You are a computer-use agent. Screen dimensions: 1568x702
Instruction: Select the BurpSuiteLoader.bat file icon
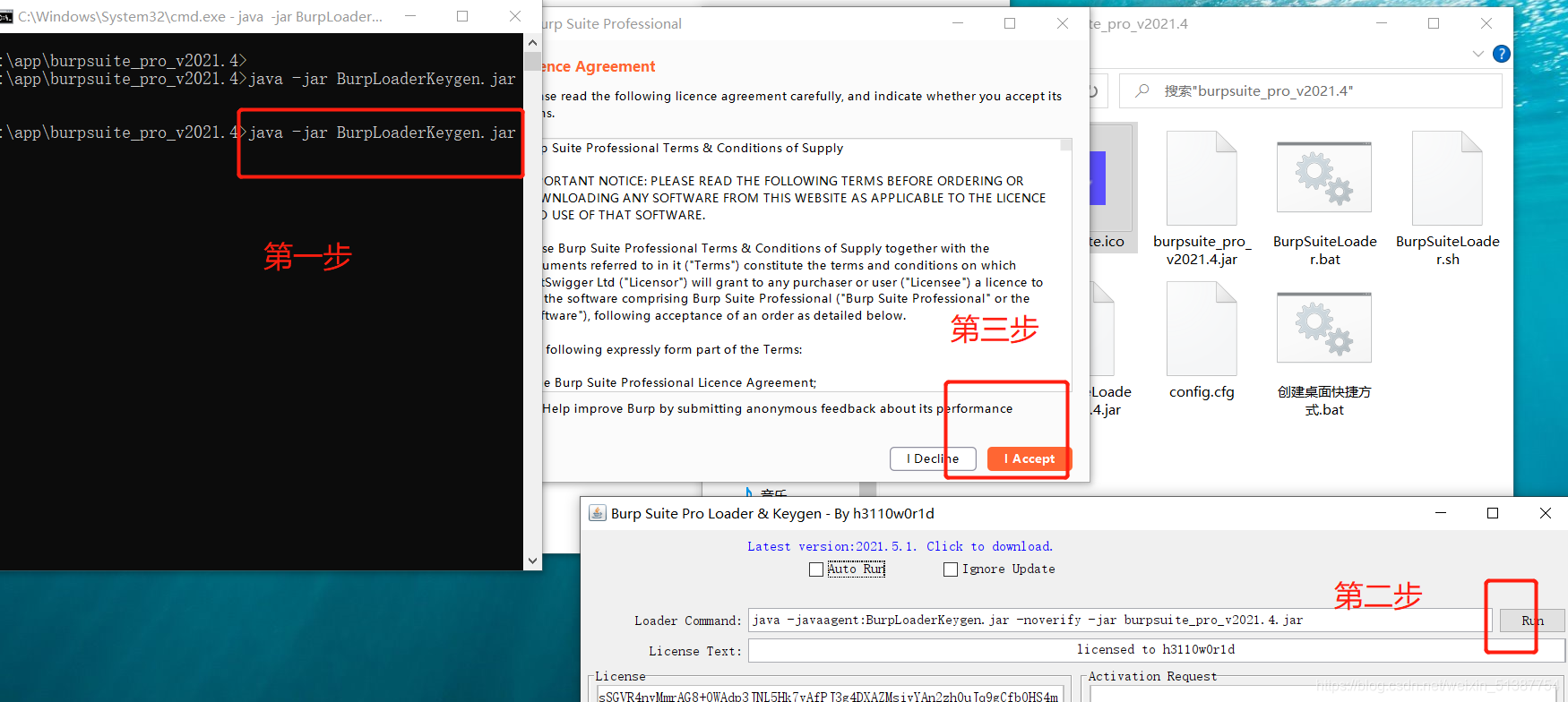[x=1324, y=178]
